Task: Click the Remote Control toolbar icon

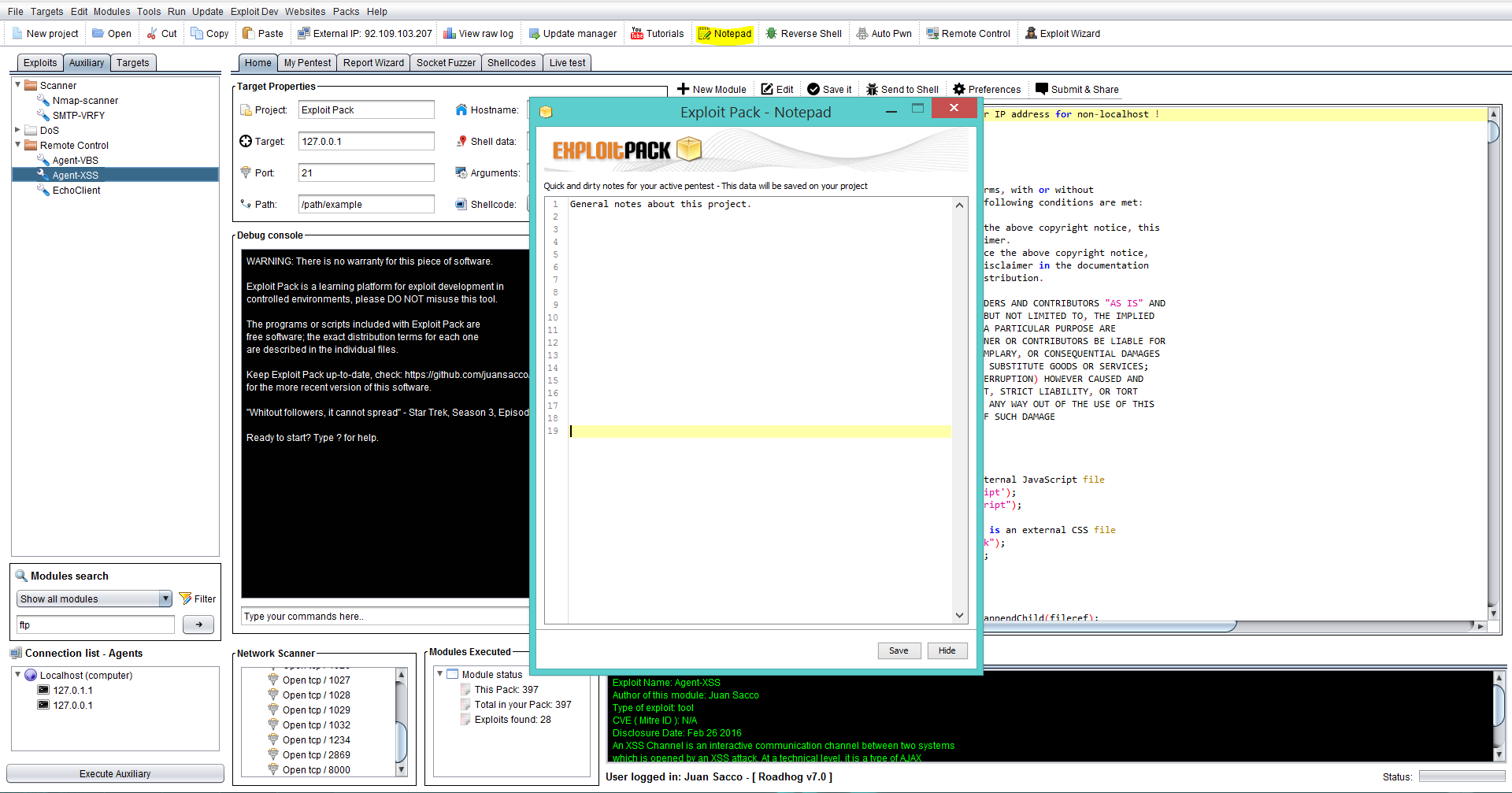Action: [968, 34]
